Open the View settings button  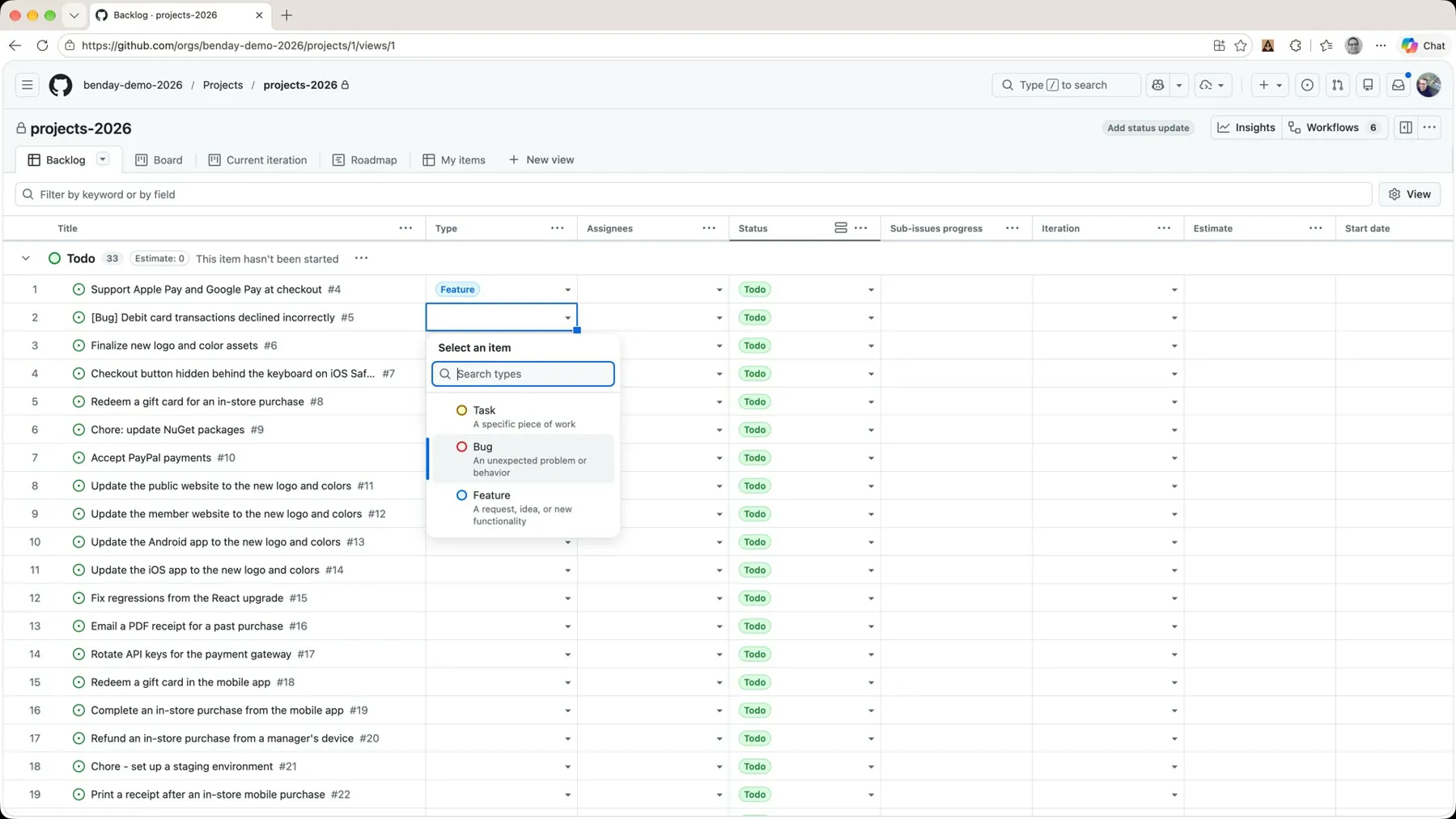(1410, 194)
